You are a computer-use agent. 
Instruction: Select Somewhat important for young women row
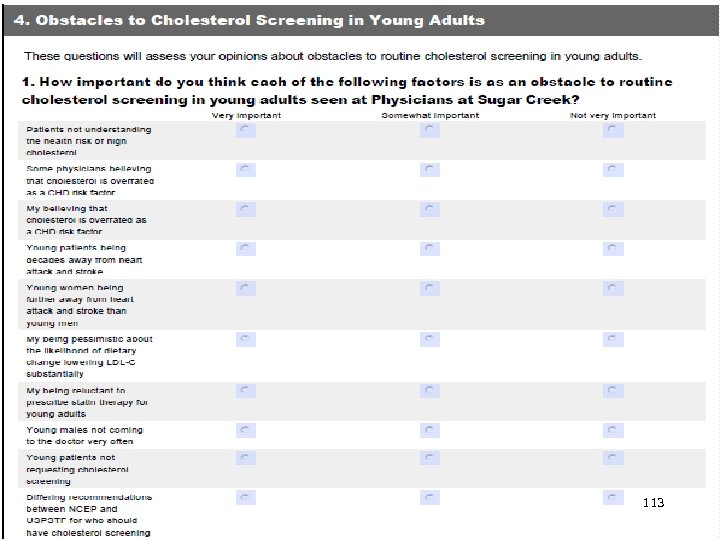point(427,288)
